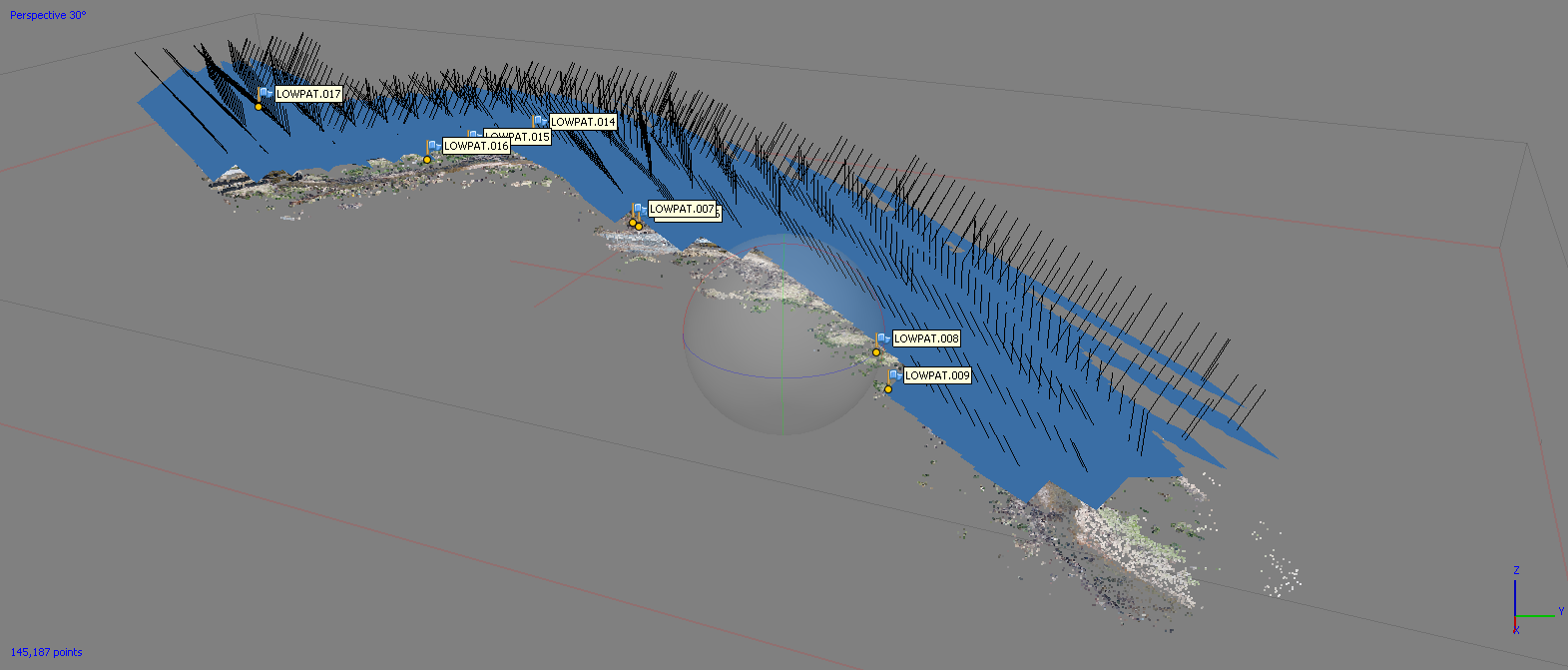Select the flag icon beside LOWPAT.008
1568x670 pixels.
(x=882, y=338)
